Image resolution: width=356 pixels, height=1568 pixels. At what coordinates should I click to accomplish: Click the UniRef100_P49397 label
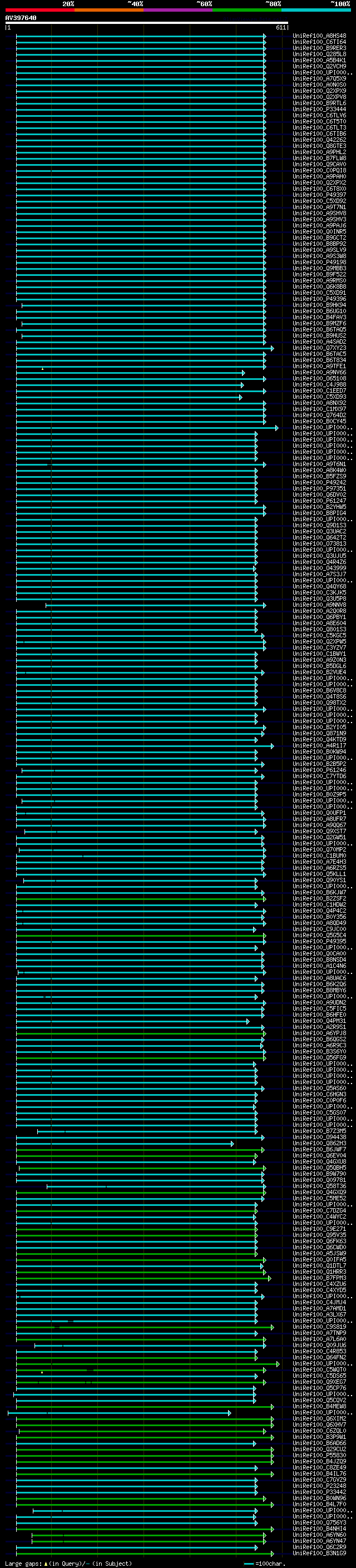[319, 195]
